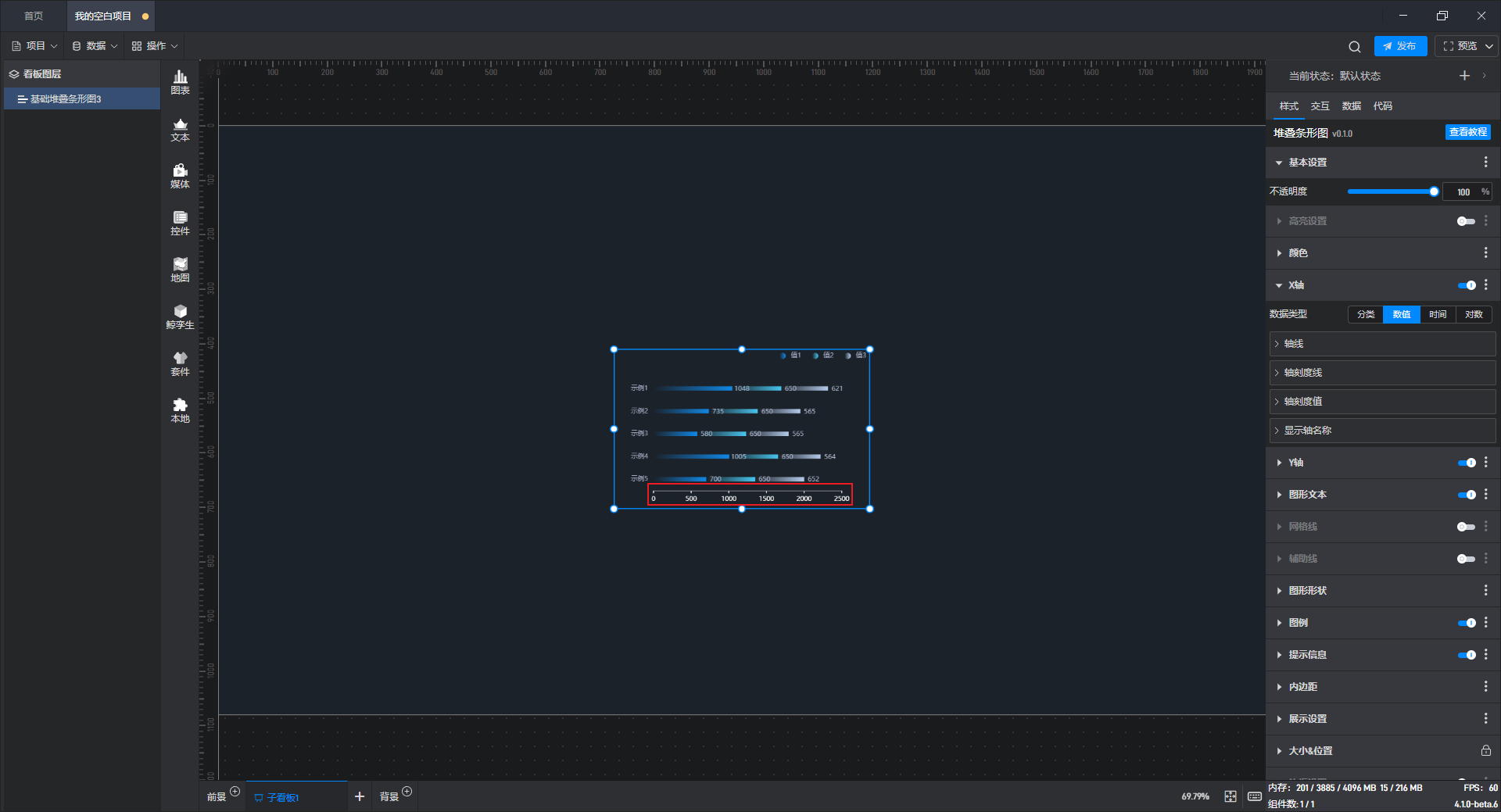Open the 套件 kit components panel
The image size is (1501, 812).
coord(180,364)
